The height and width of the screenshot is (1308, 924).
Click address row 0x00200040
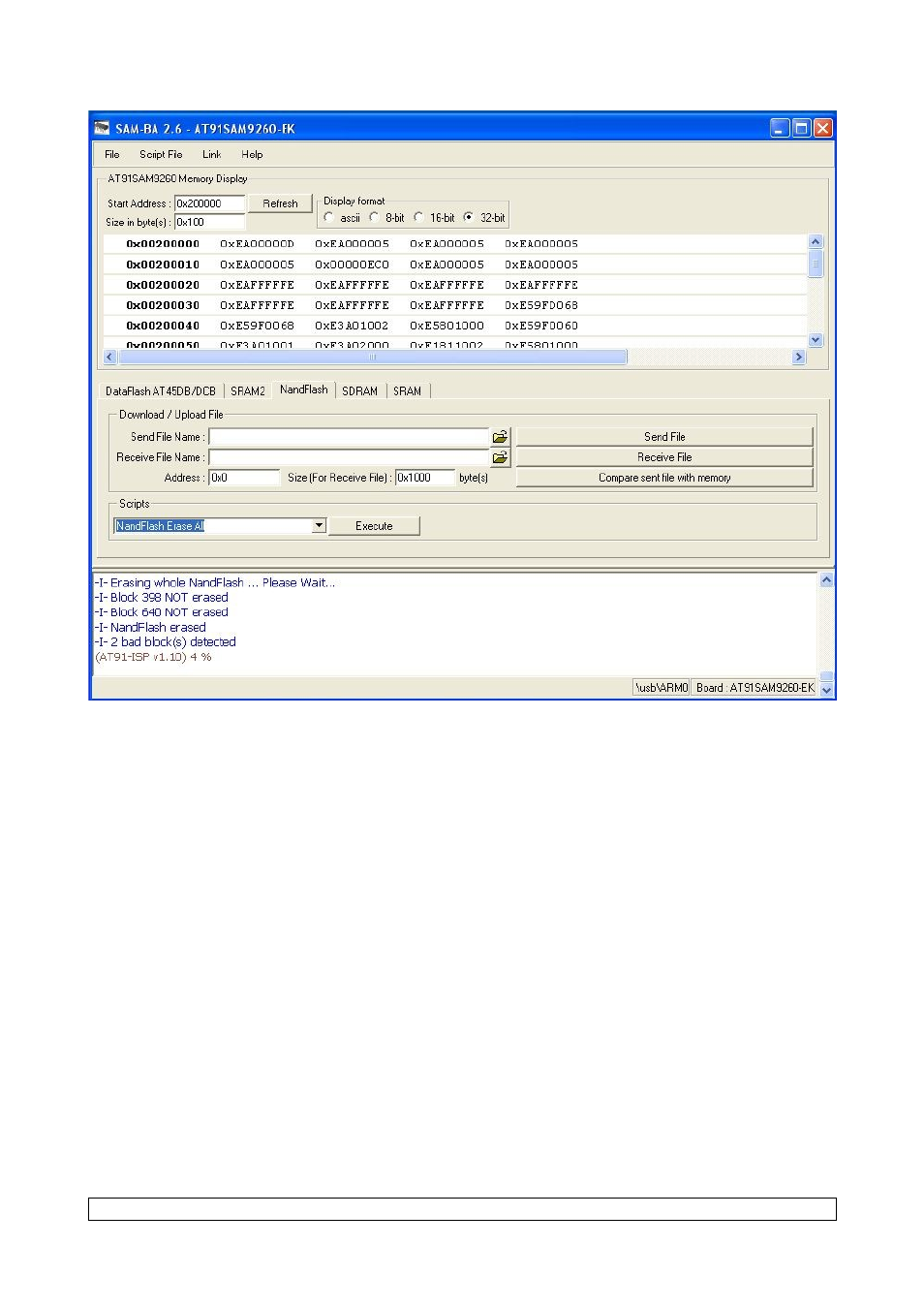click(455, 326)
